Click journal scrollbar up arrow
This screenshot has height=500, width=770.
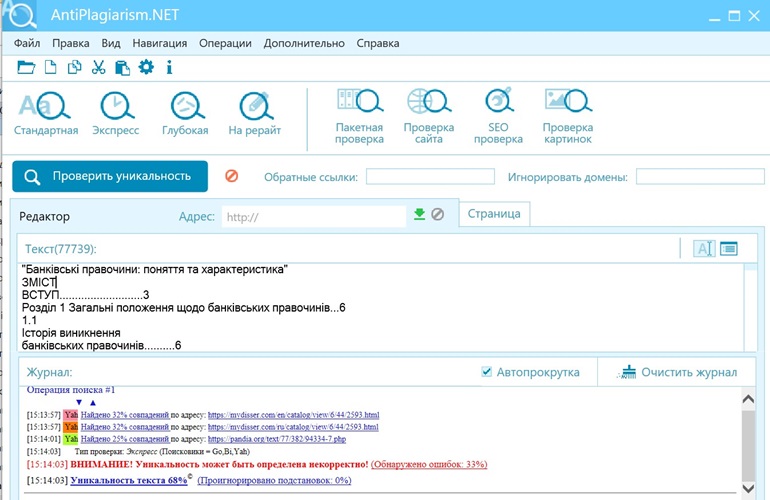point(748,399)
